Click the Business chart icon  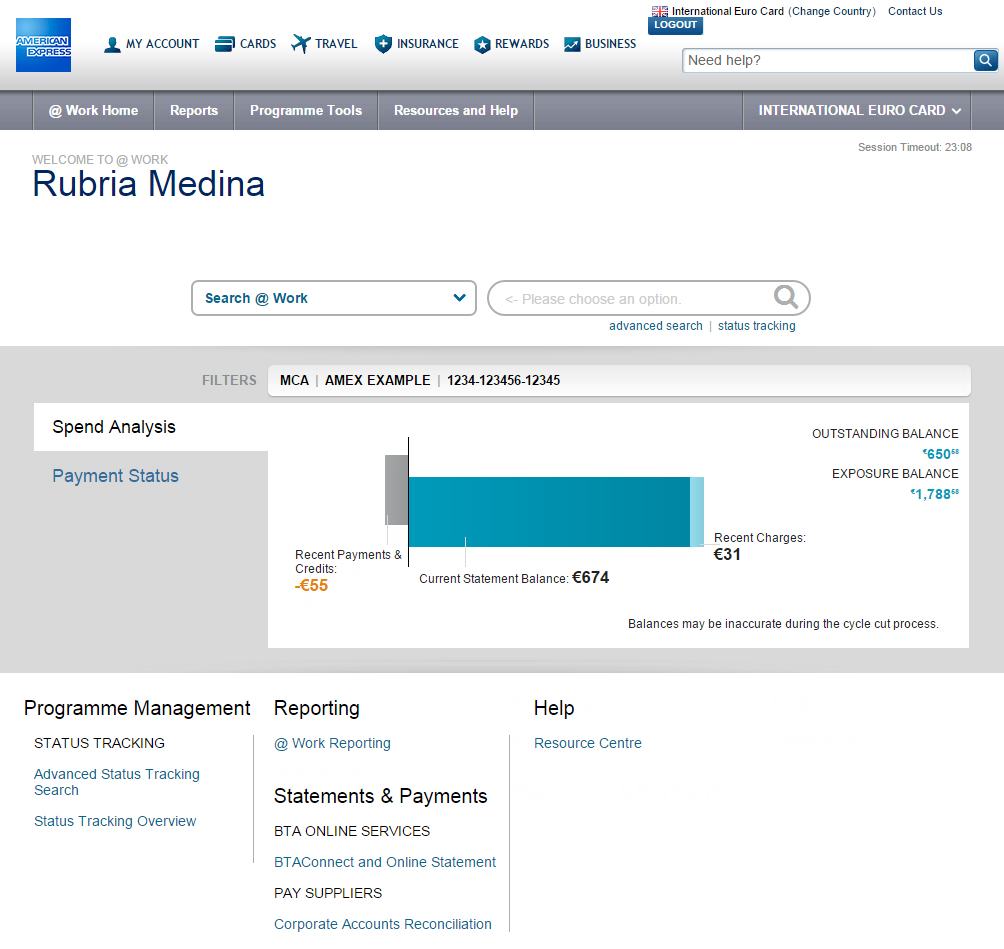pos(572,44)
